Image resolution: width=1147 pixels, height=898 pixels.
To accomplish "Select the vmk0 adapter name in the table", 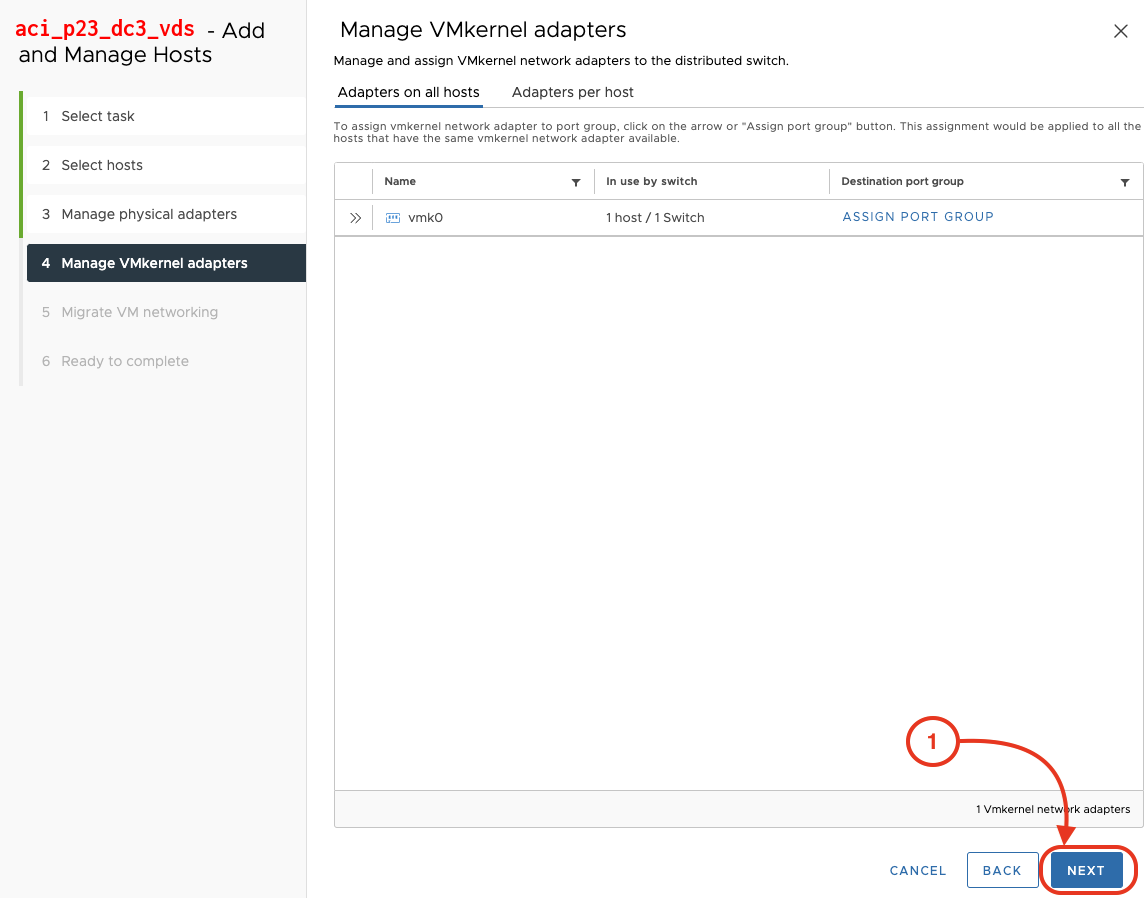I will [x=426, y=217].
